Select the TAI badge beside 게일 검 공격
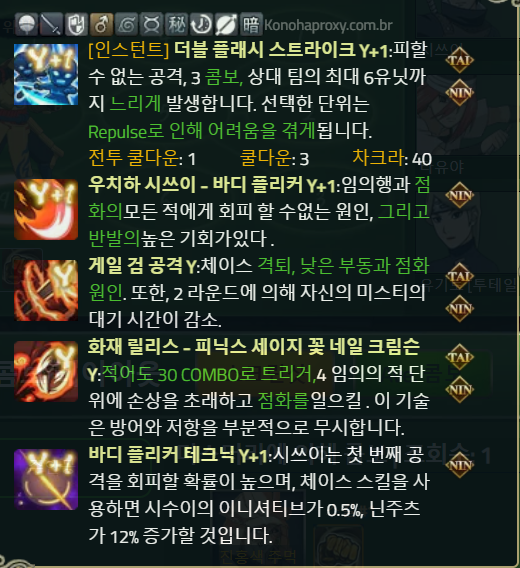 pyautogui.click(x=459, y=276)
